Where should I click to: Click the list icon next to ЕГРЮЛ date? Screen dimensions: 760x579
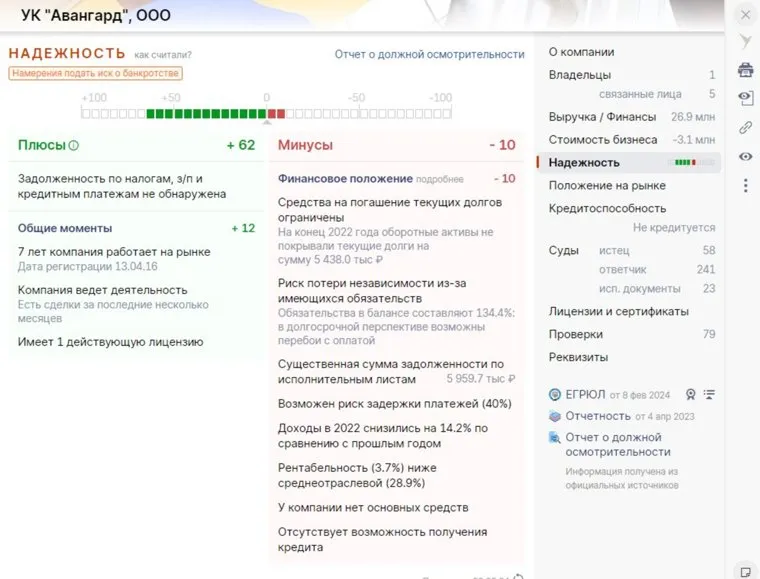pos(710,394)
